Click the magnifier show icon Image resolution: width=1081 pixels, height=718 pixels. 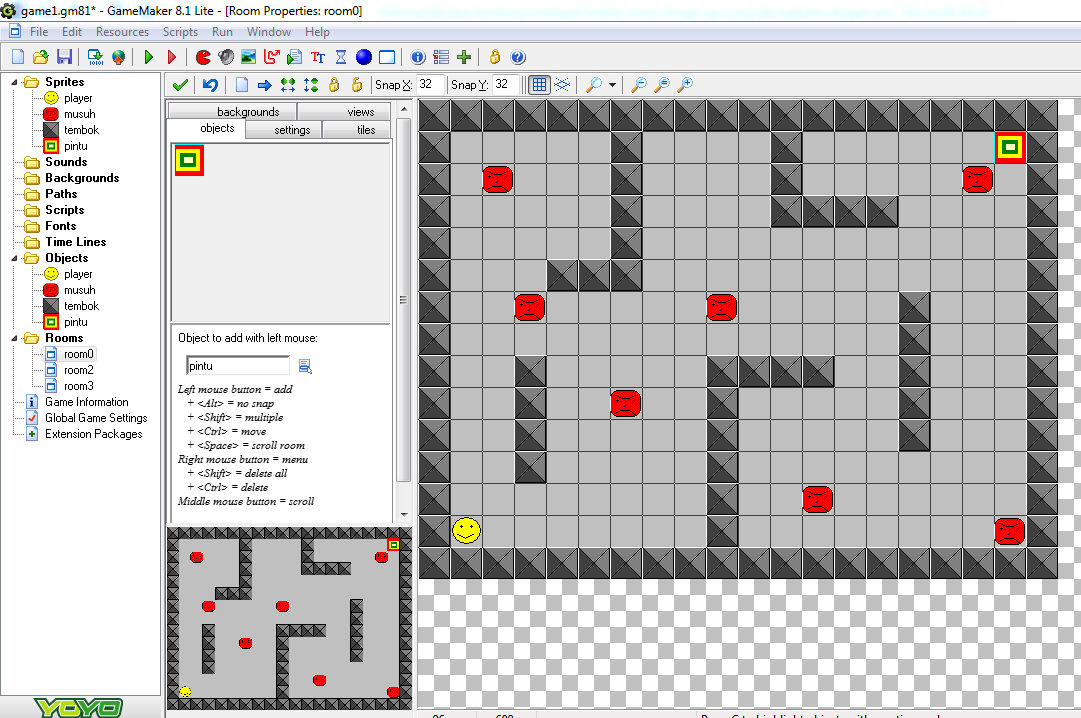[594, 85]
